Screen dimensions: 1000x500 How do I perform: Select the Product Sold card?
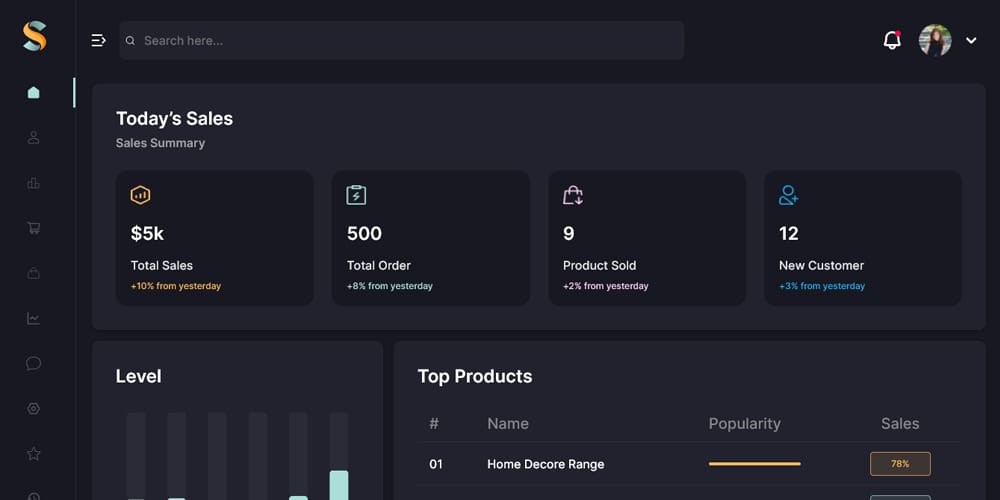[646, 238]
